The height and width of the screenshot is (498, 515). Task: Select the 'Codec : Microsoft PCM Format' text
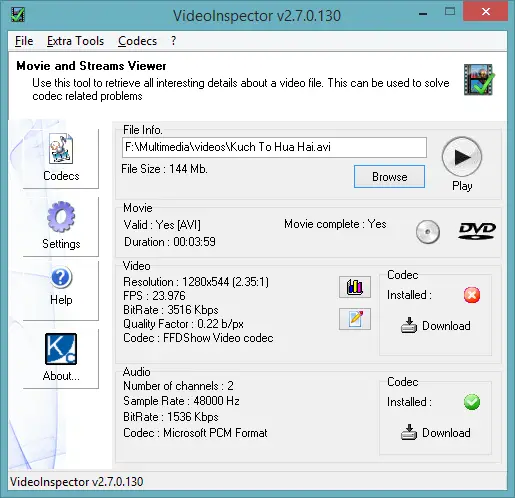195,433
